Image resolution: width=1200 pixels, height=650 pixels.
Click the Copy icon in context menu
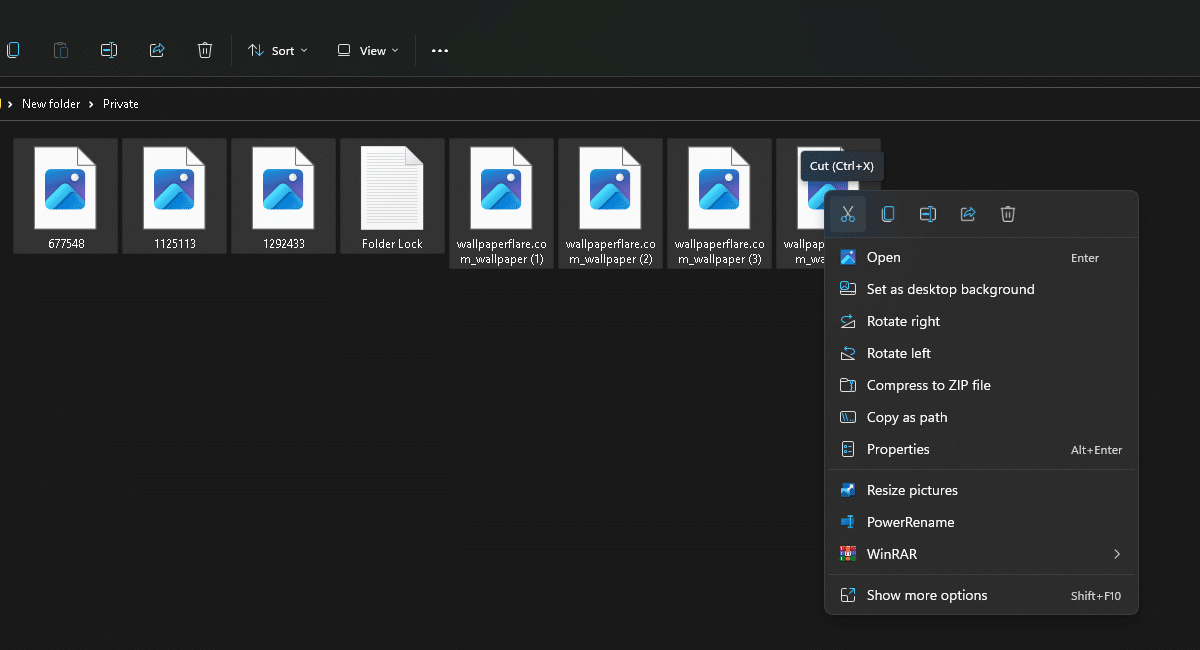point(888,214)
